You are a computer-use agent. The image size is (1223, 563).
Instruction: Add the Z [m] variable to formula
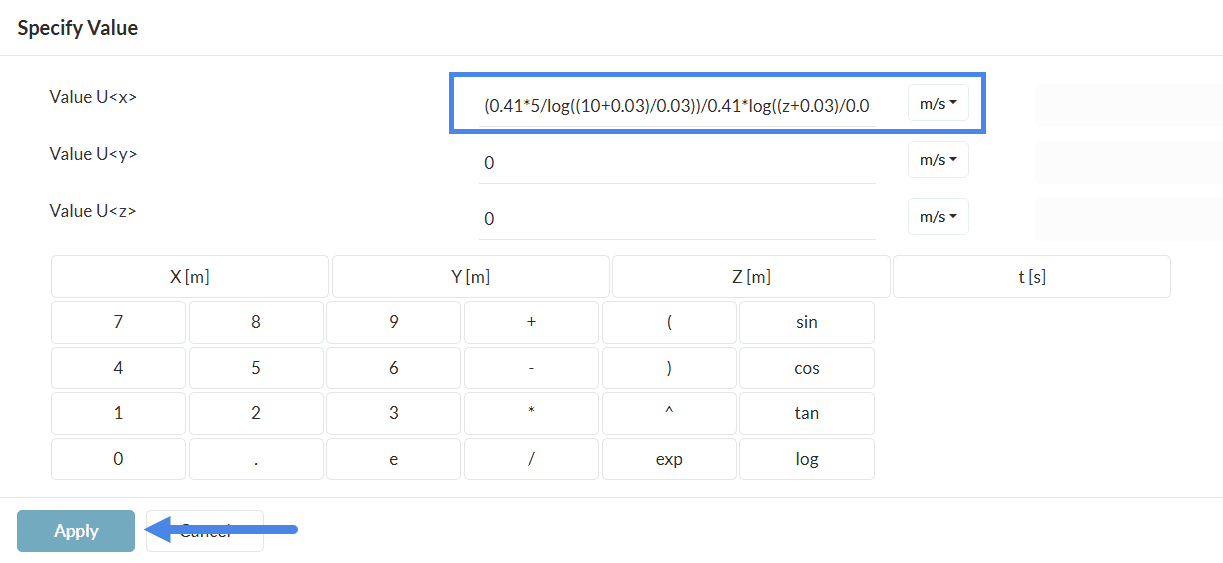pyautogui.click(x=751, y=277)
